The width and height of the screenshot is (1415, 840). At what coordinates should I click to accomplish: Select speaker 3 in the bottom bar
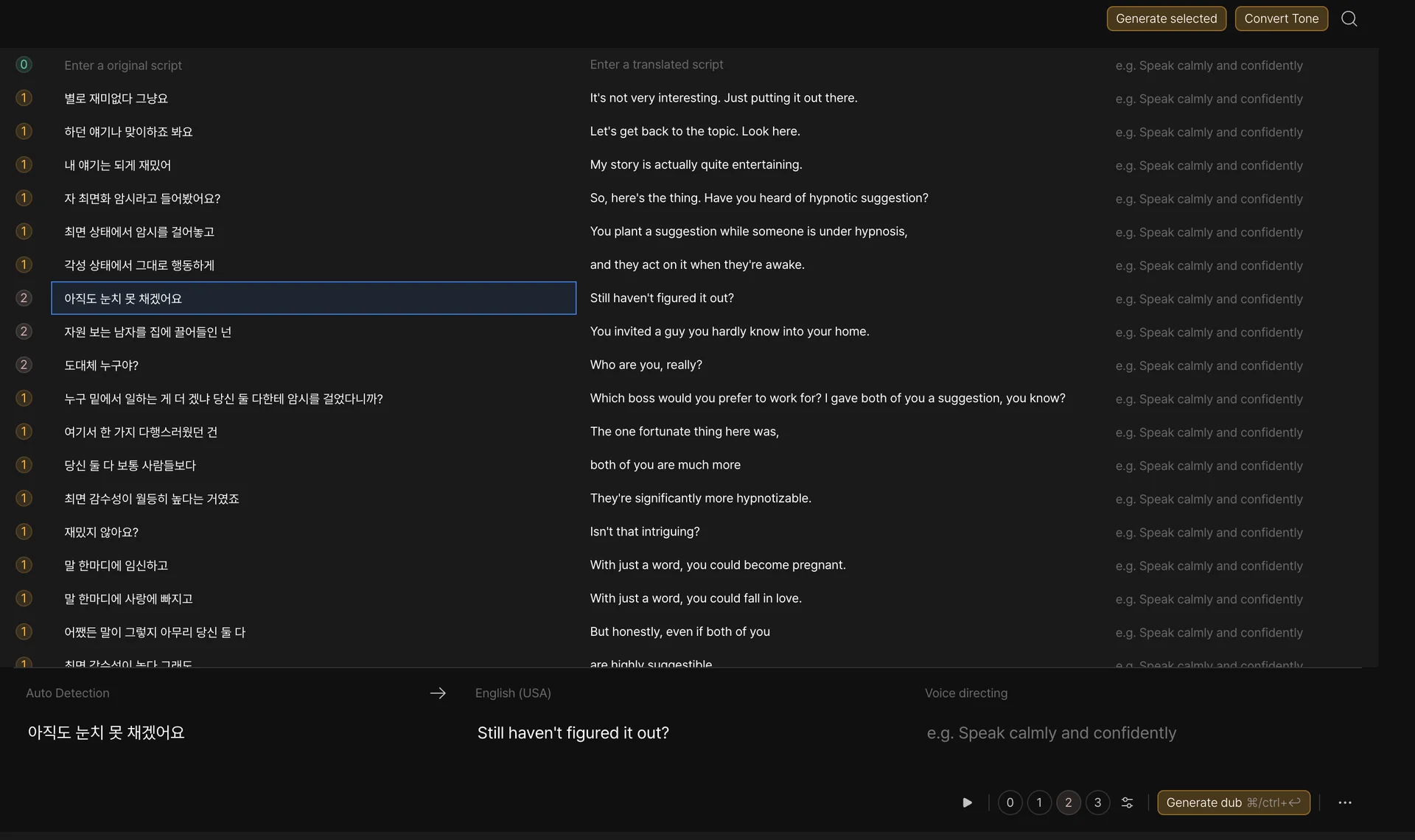[1097, 802]
